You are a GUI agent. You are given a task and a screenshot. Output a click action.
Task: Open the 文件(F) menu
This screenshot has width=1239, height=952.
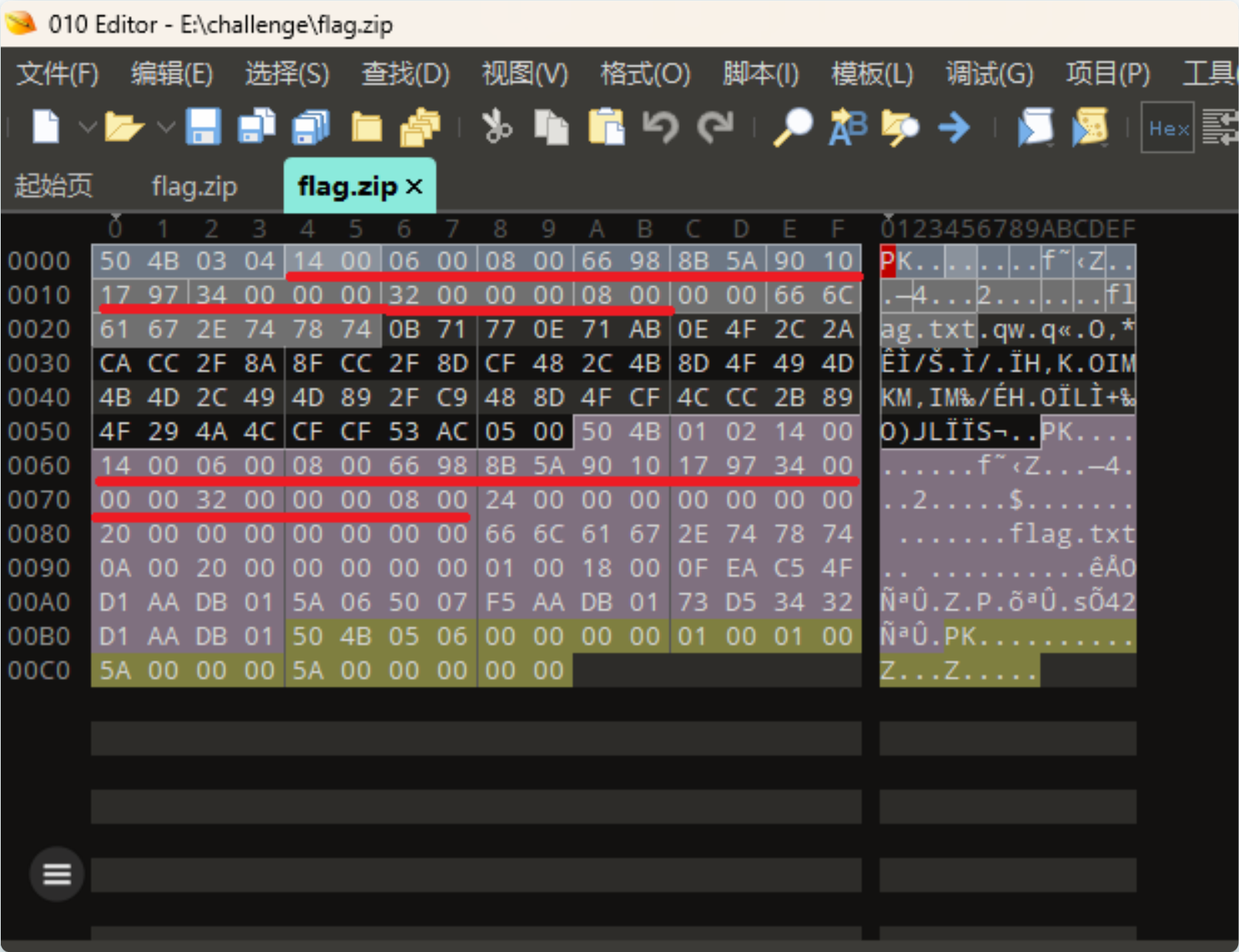click(58, 74)
